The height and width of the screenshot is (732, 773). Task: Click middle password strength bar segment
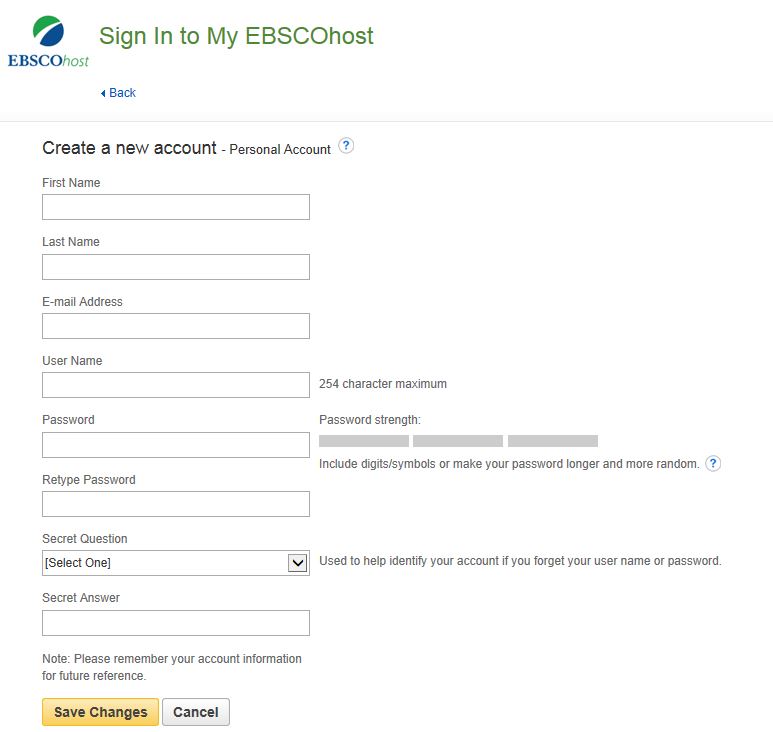pyautogui.click(x=458, y=441)
